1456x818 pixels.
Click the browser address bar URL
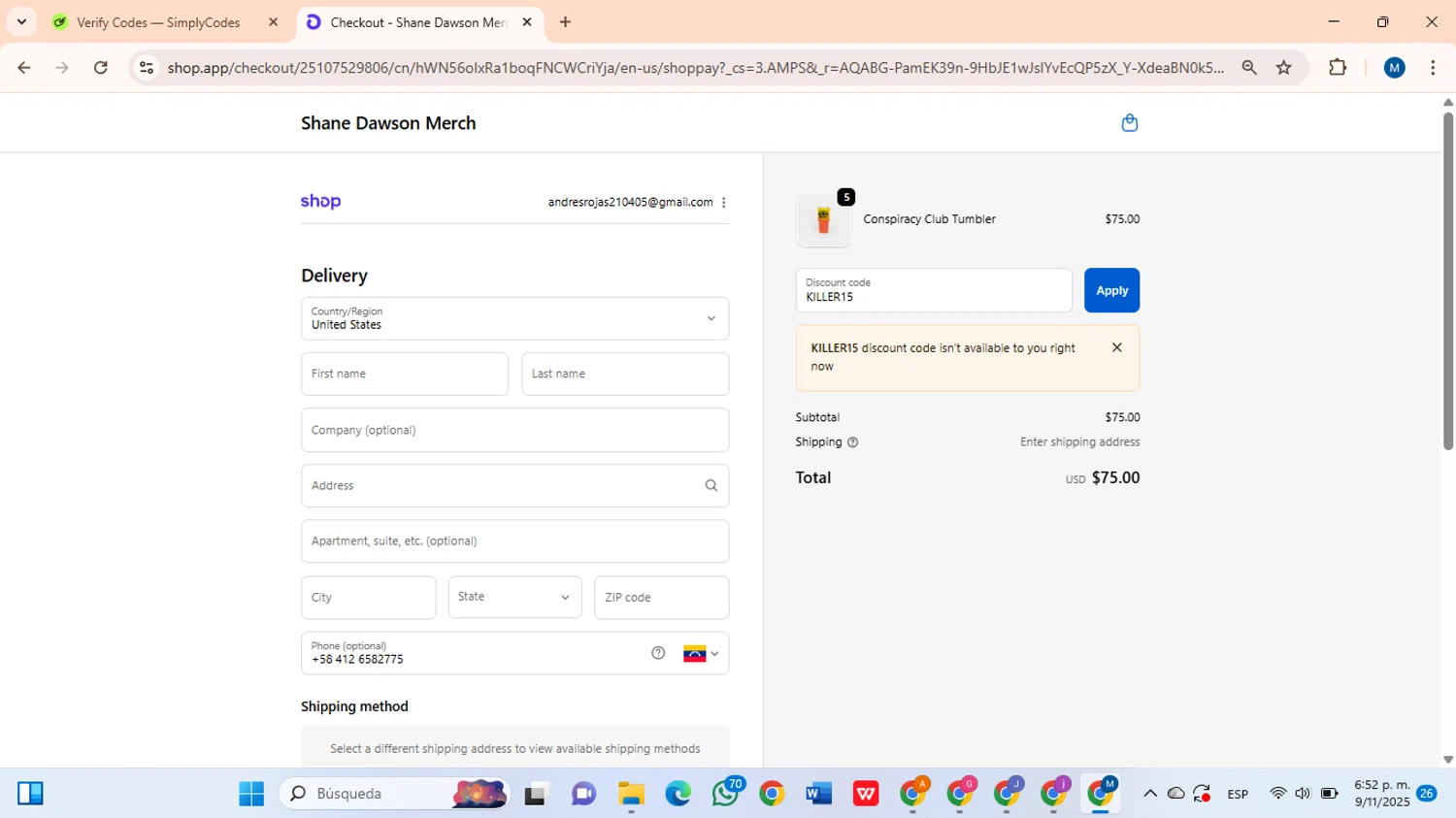click(x=695, y=67)
